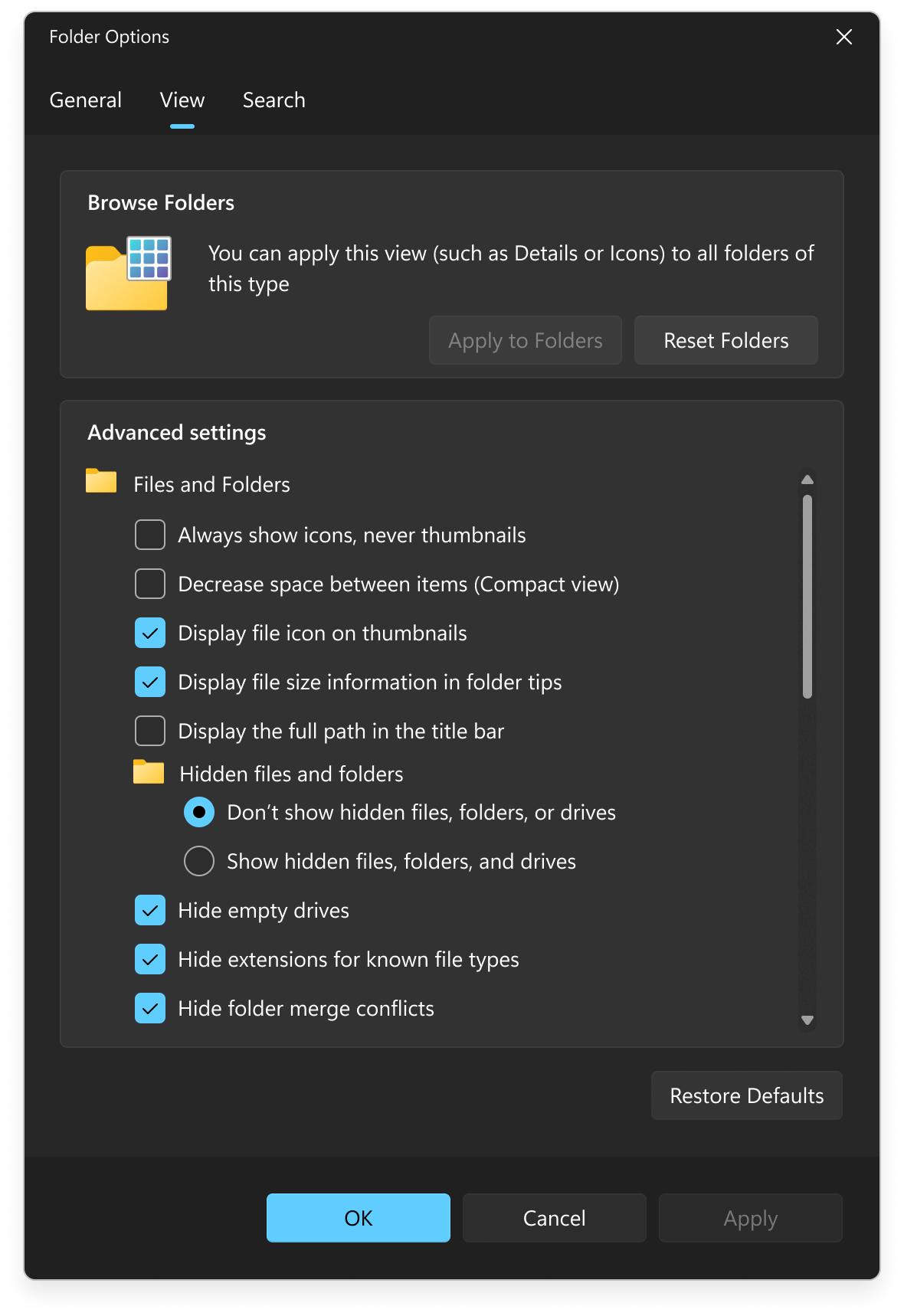The height and width of the screenshot is (1316, 904).
Task: Click Restore Defaults button
Action: tap(747, 1095)
